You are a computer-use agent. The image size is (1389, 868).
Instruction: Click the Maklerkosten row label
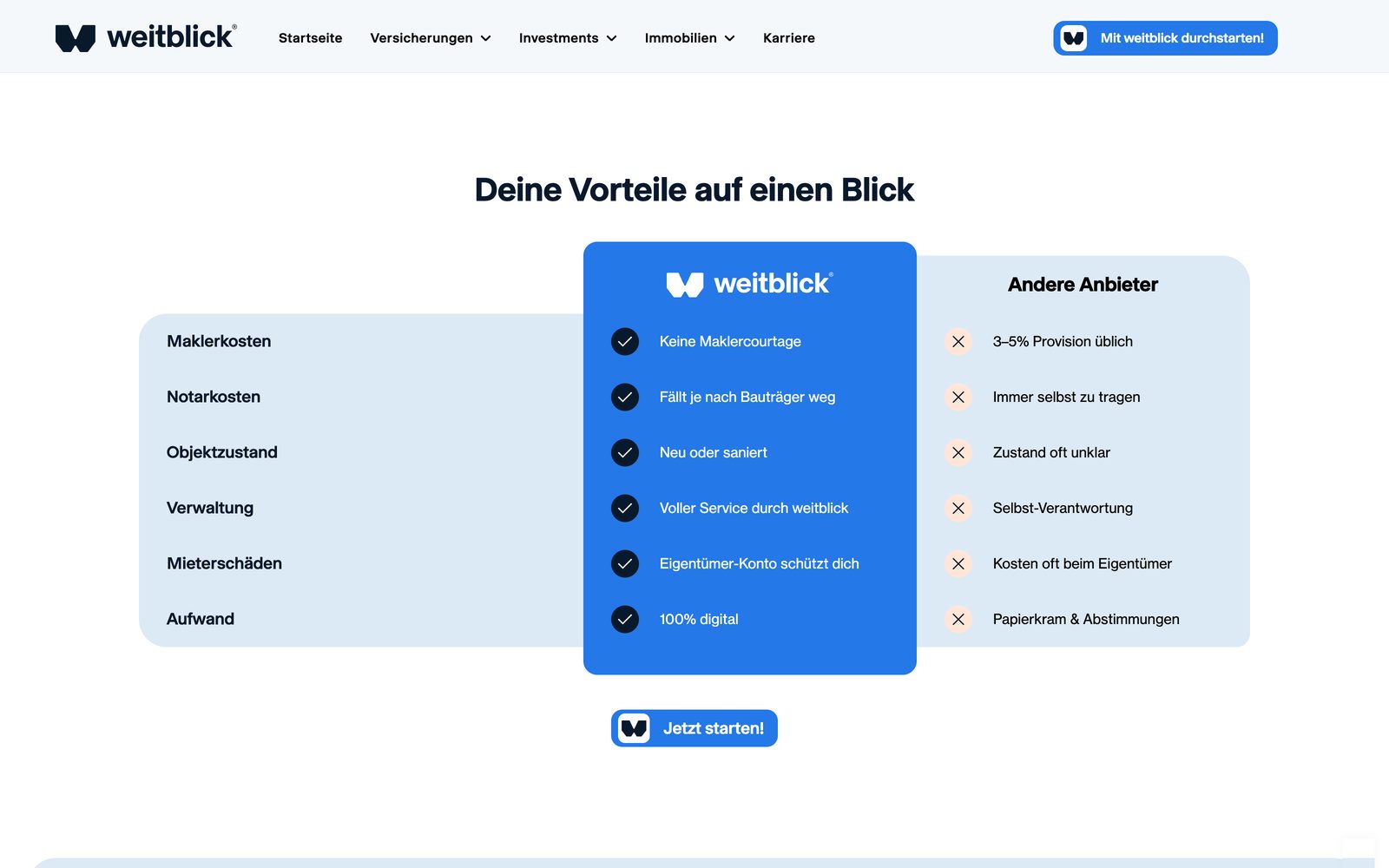coord(219,342)
